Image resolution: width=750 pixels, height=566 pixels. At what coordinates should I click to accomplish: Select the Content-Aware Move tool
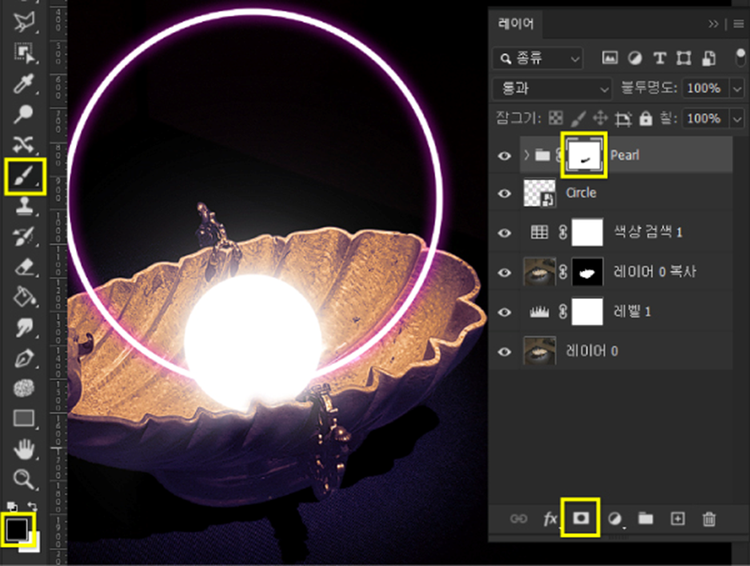(23, 144)
